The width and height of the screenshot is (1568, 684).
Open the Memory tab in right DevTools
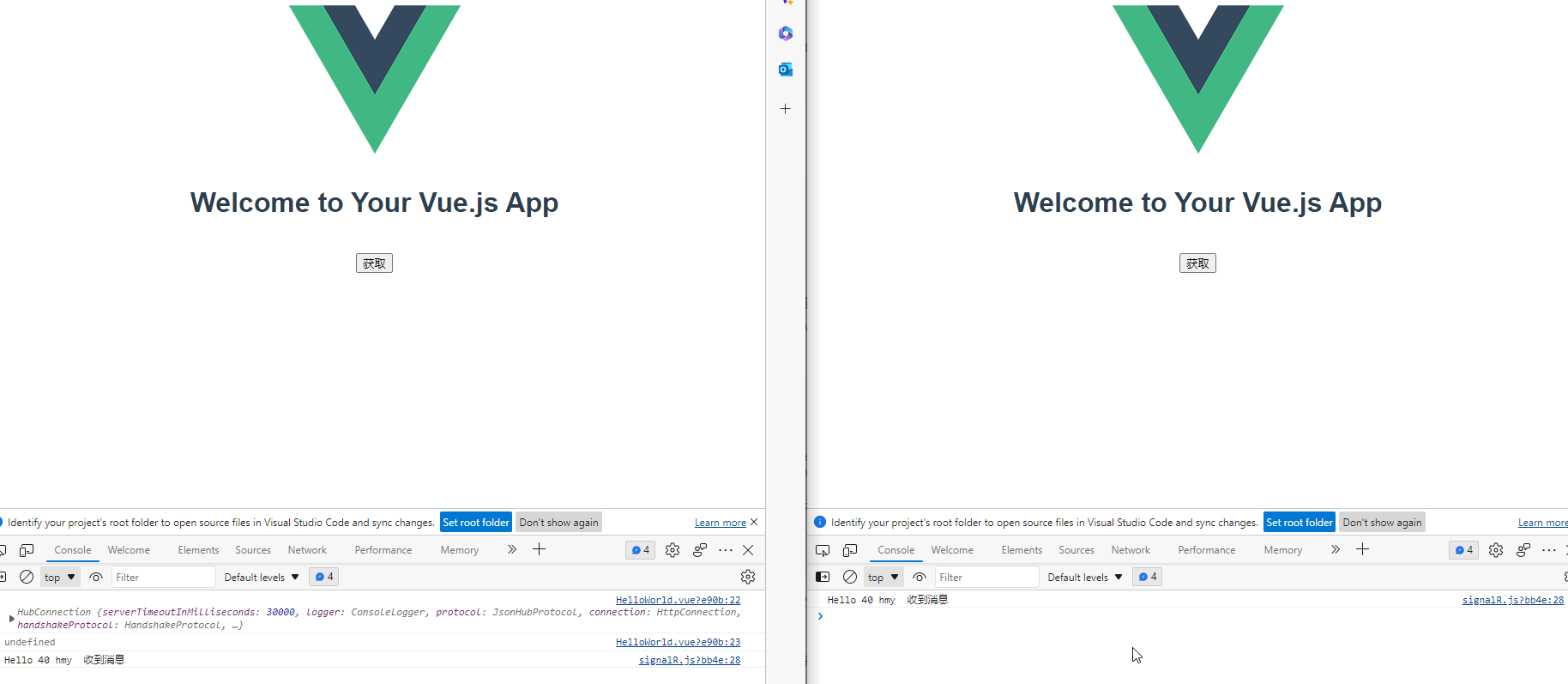[x=1283, y=550]
